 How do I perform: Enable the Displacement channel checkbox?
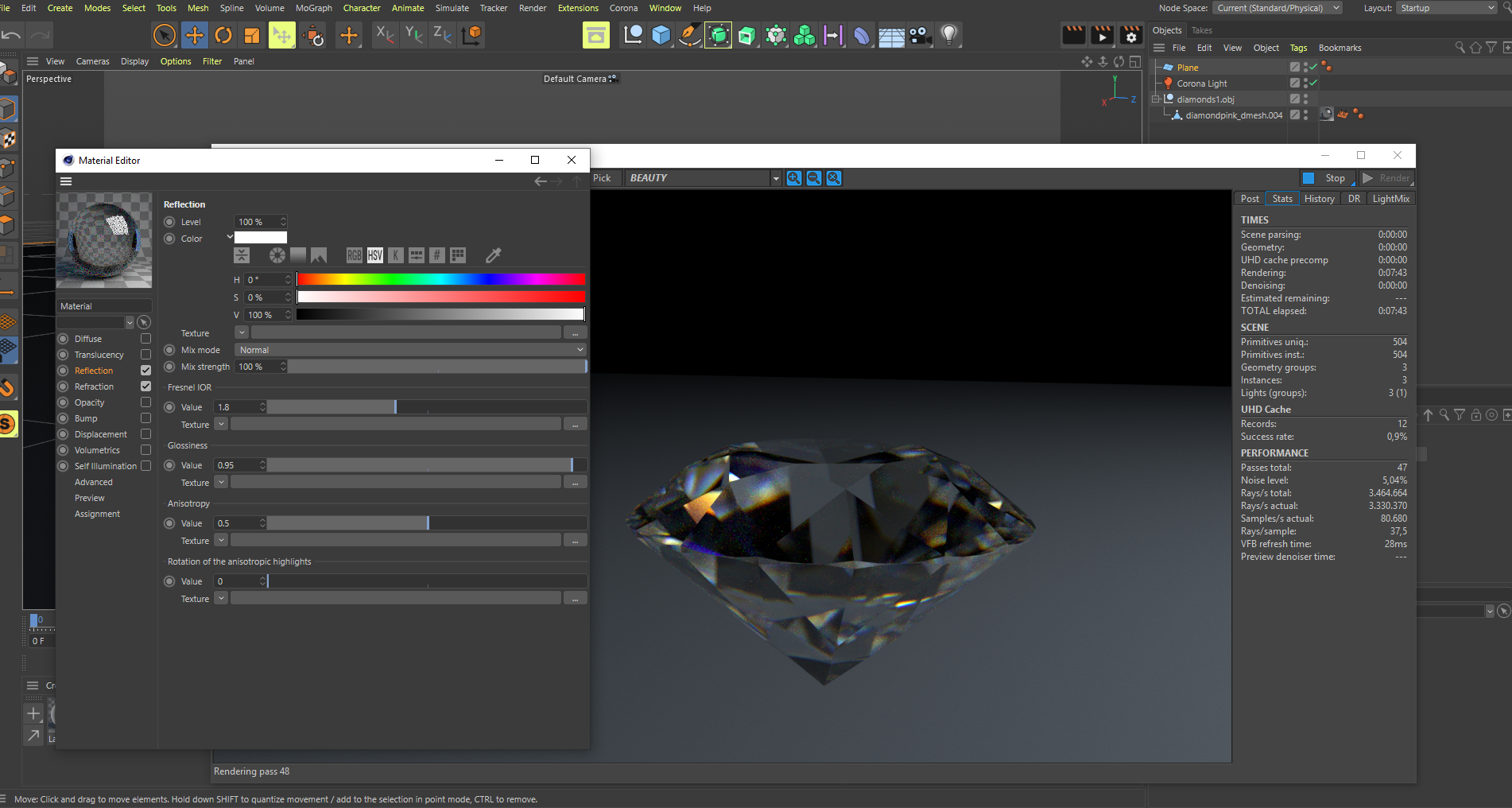tap(145, 434)
